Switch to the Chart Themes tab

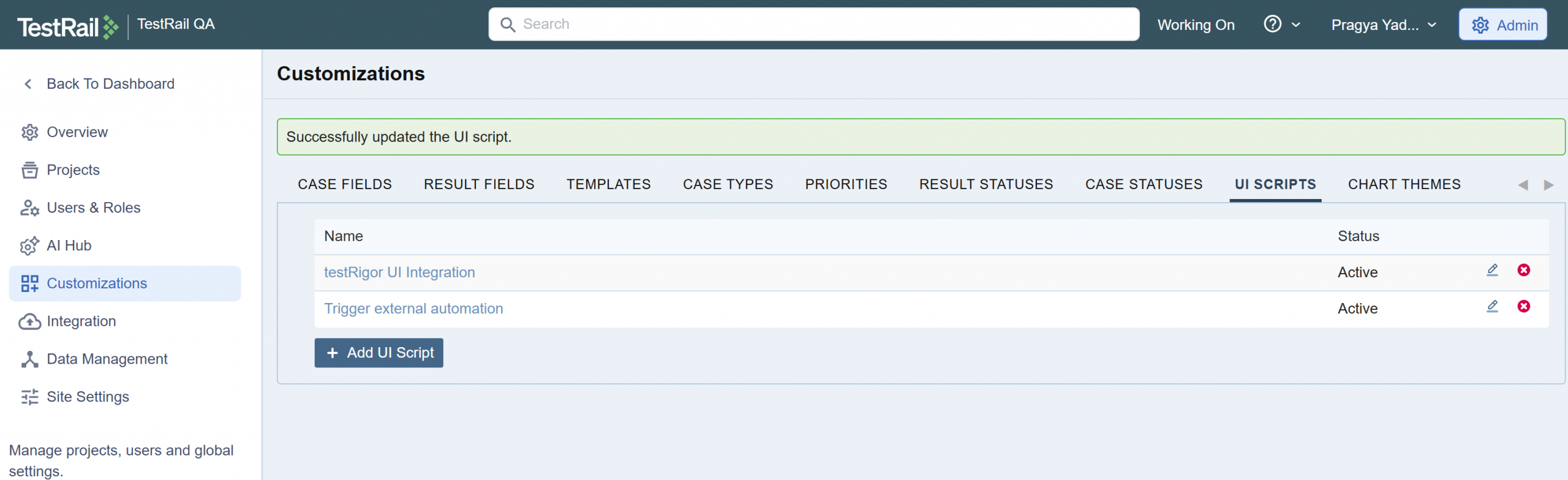(1403, 184)
